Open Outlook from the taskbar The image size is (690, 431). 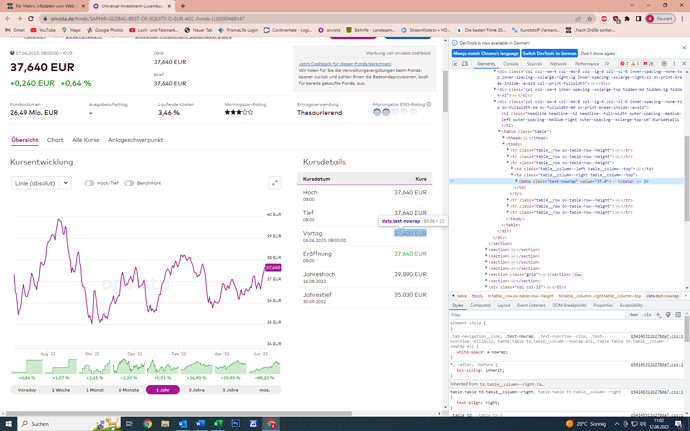pos(183,424)
